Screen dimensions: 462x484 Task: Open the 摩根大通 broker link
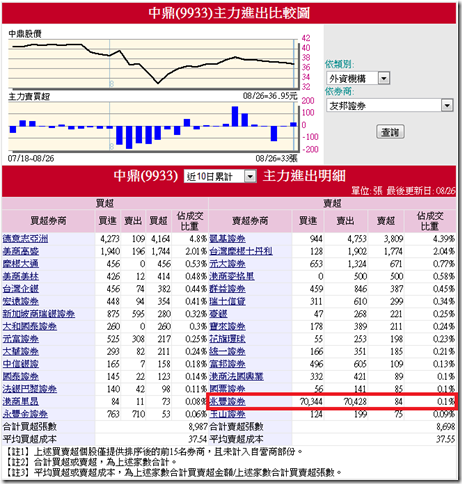(21, 264)
